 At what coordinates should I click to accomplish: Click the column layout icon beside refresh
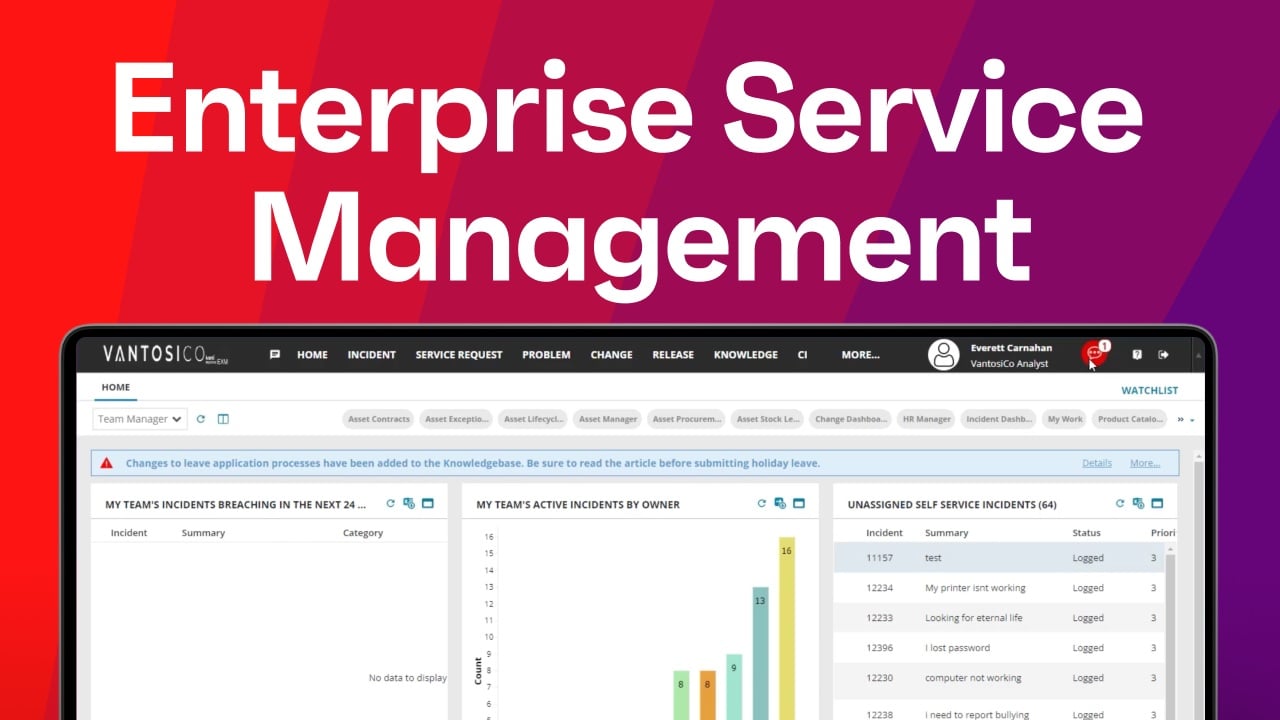[223, 419]
